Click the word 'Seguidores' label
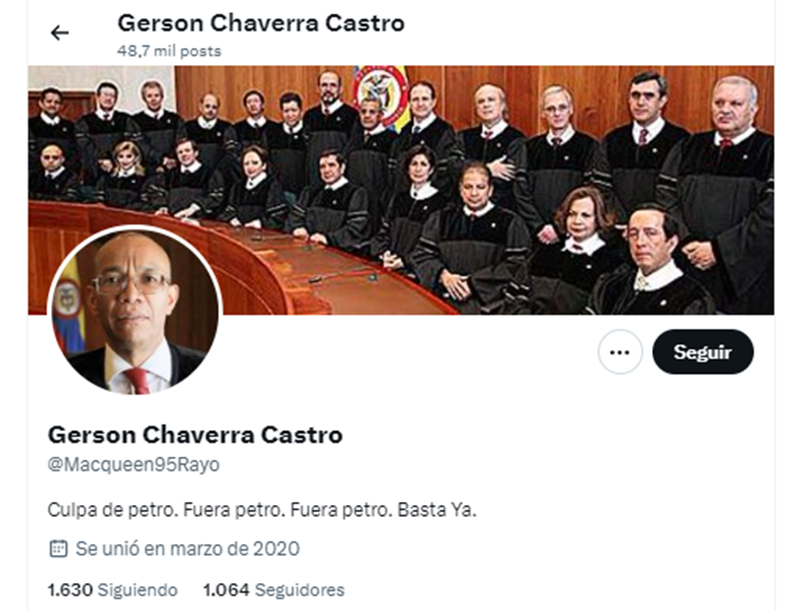 click(x=300, y=590)
